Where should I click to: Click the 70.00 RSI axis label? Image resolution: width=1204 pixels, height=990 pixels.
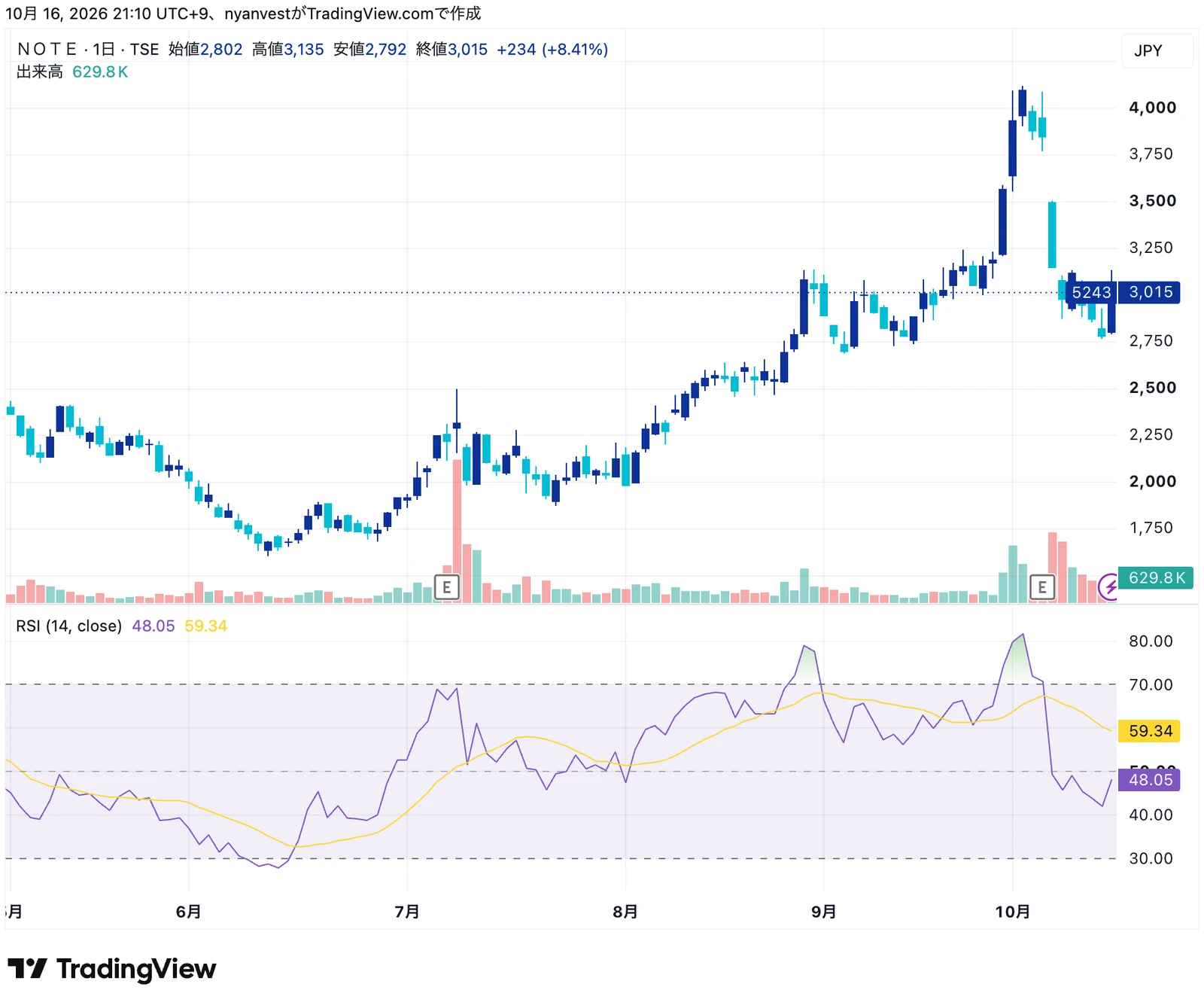click(1151, 685)
